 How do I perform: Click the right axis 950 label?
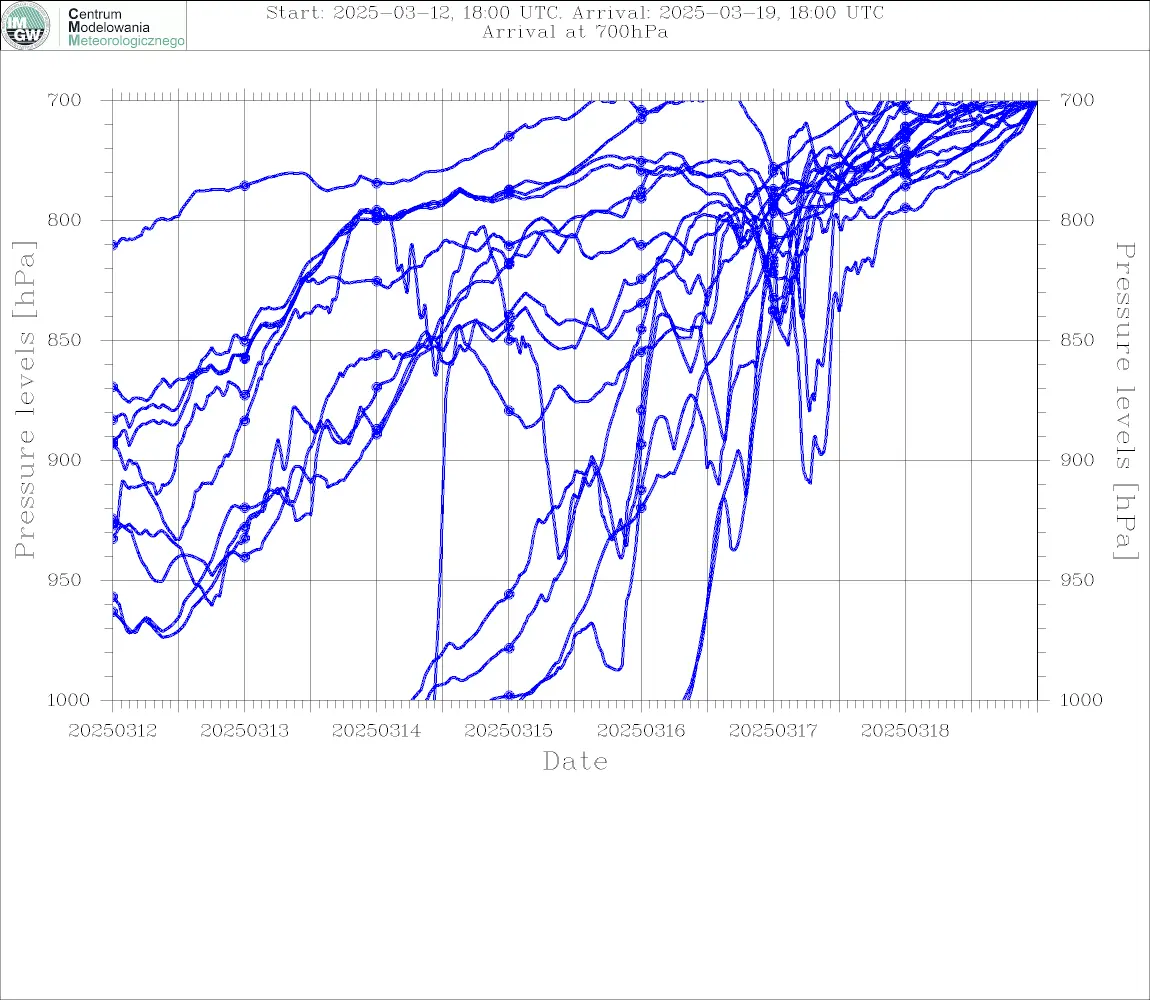(1077, 580)
